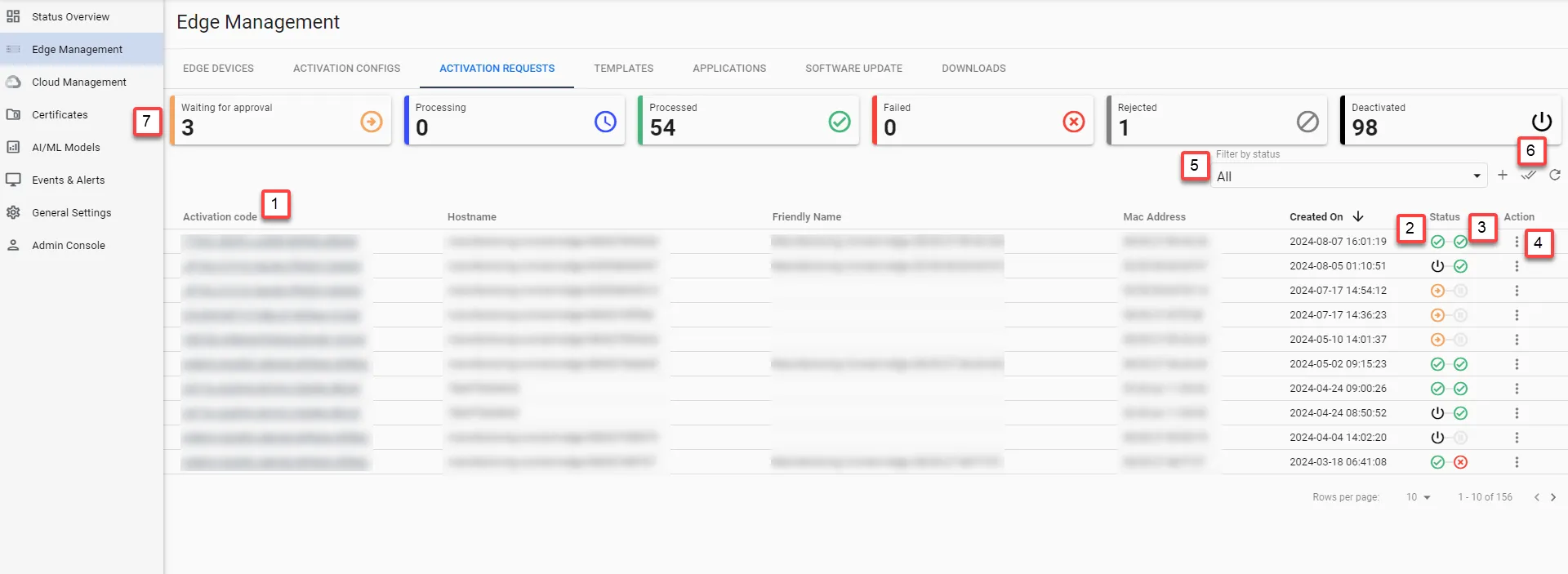This screenshot has width=1568, height=574.
Task: Click the Processed count card
Action: point(749,120)
